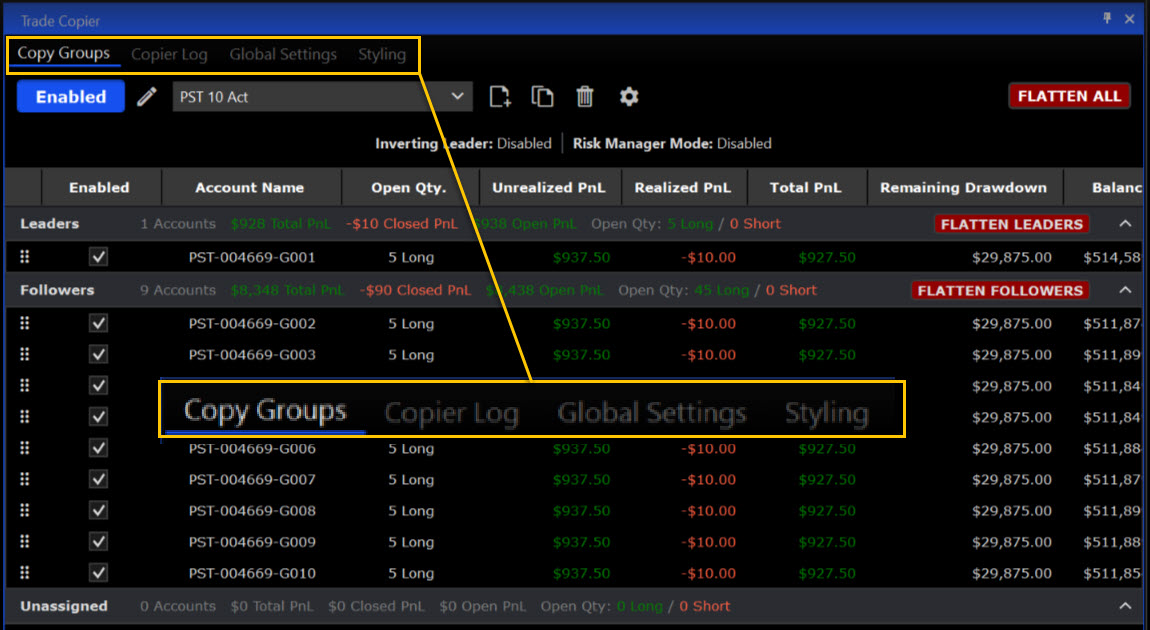Screen dimensions: 1150x630
Task: Uncheck Enabled box for PST-004669-G001
Action: pyautogui.click(x=98, y=257)
